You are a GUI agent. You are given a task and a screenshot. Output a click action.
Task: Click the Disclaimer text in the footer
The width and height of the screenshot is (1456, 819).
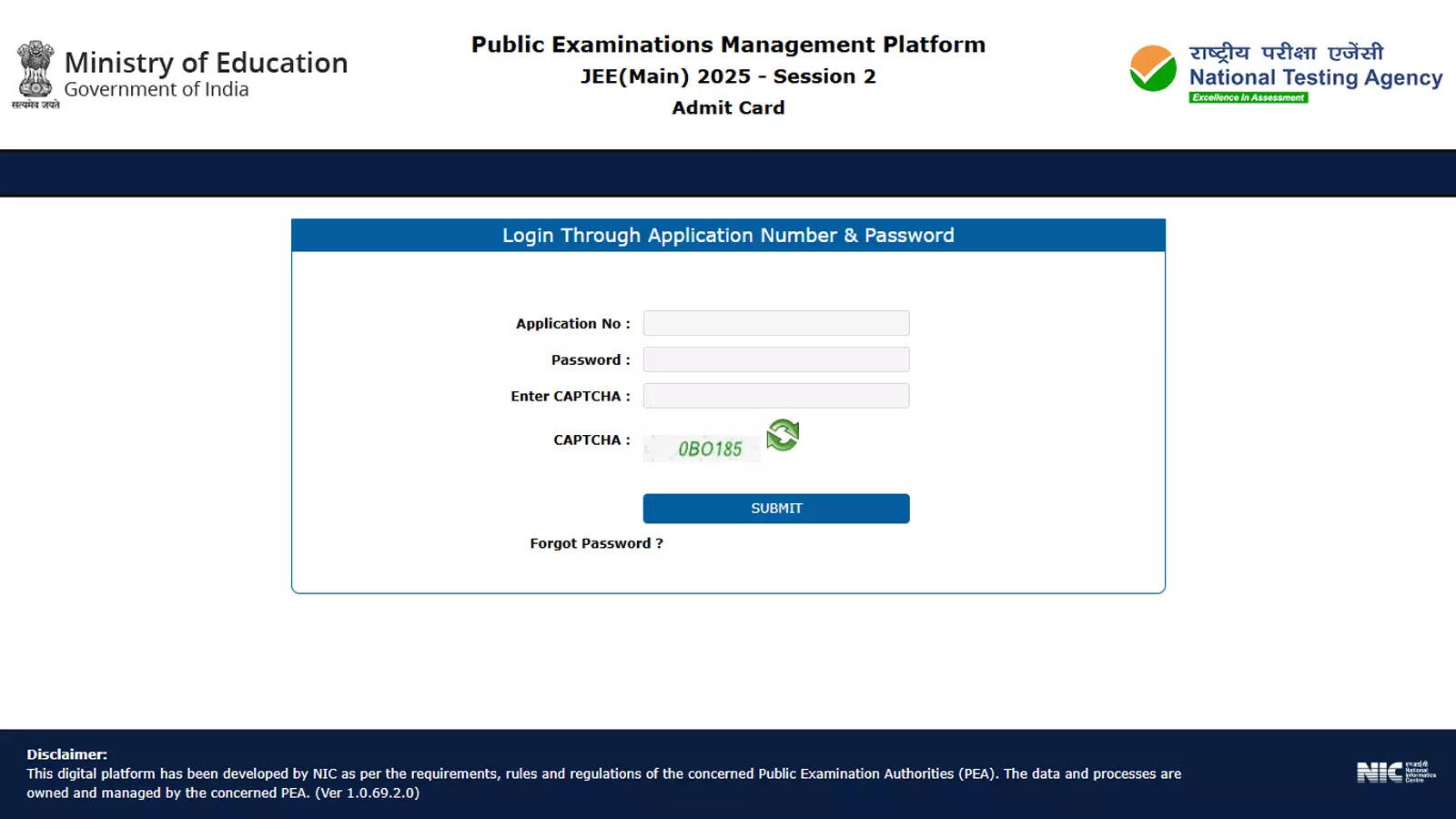click(66, 753)
